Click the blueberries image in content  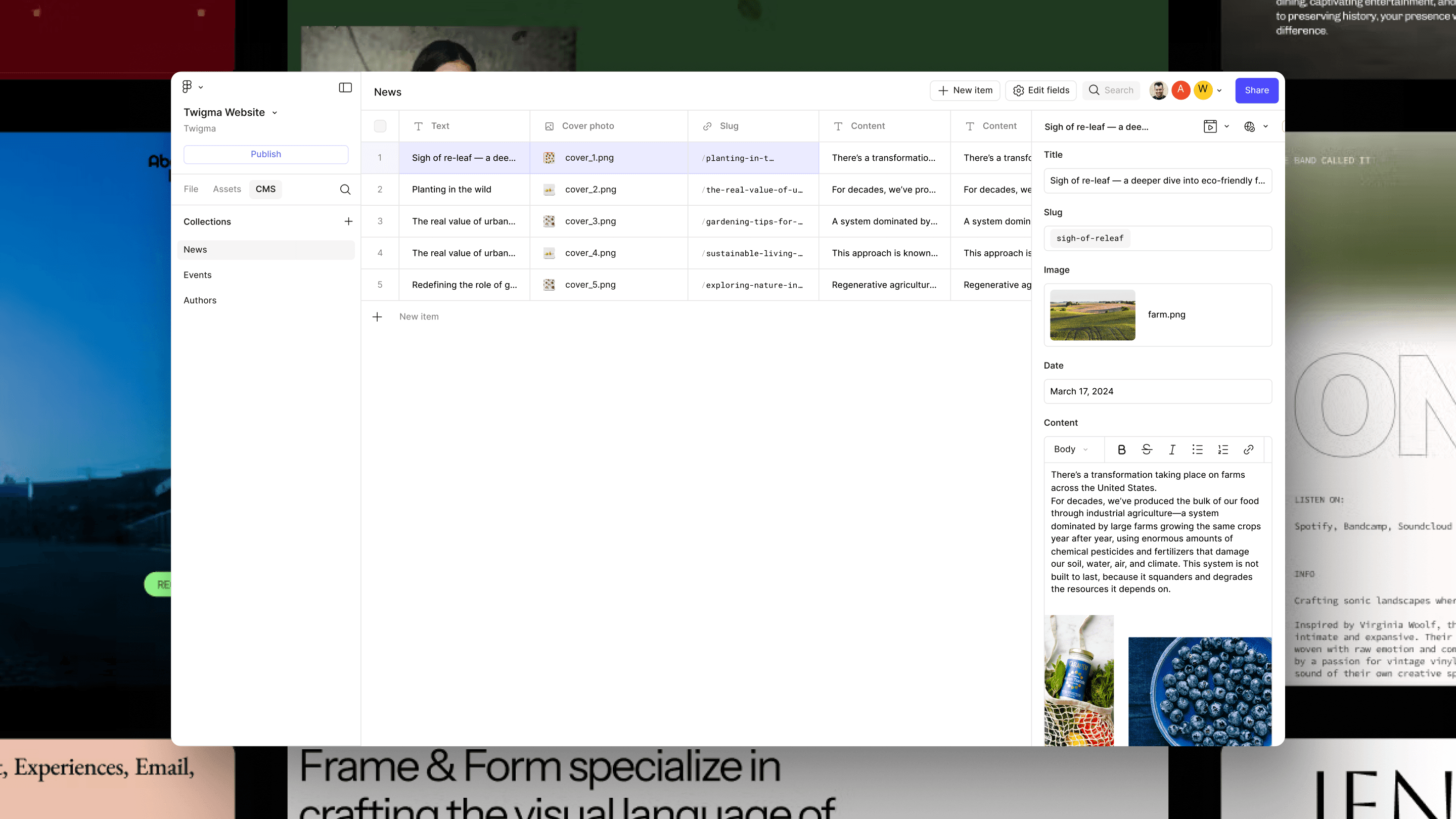tap(1200, 691)
